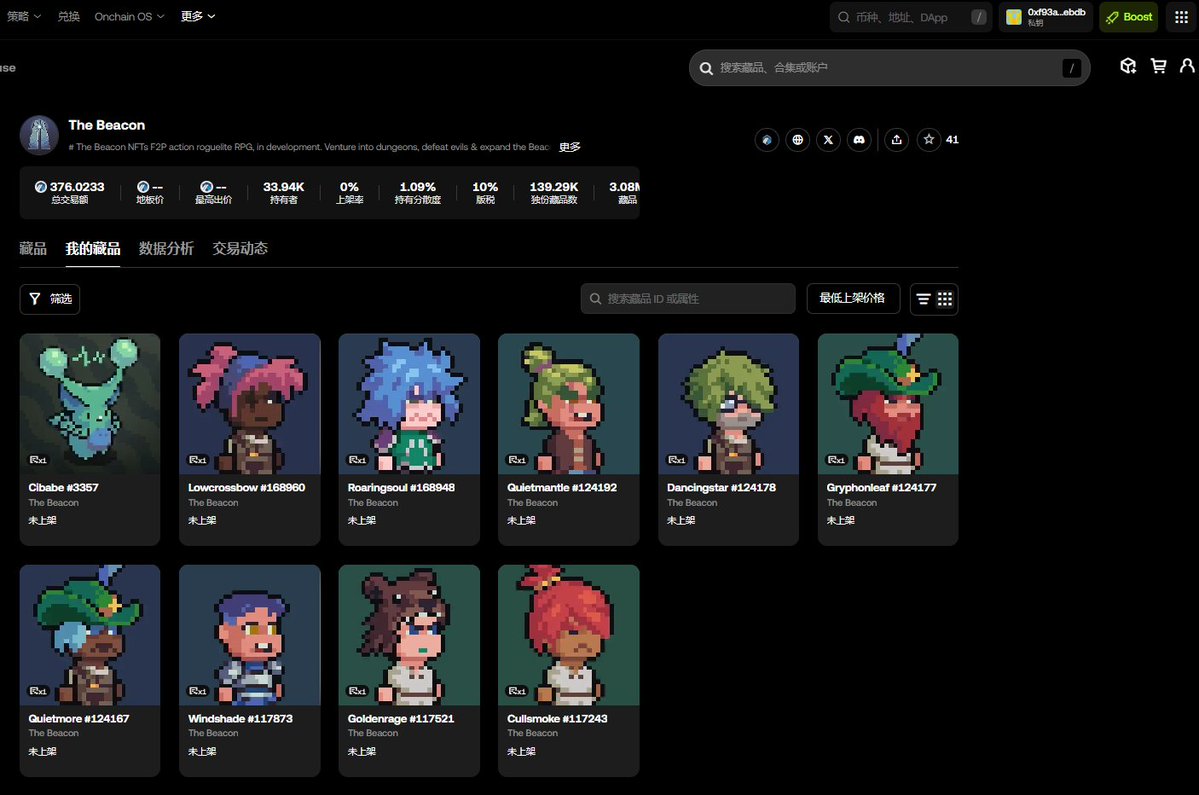This screenshot has height=795, width=1199.
Task: Open the 兑换 menu item
Action: [69, 16]
